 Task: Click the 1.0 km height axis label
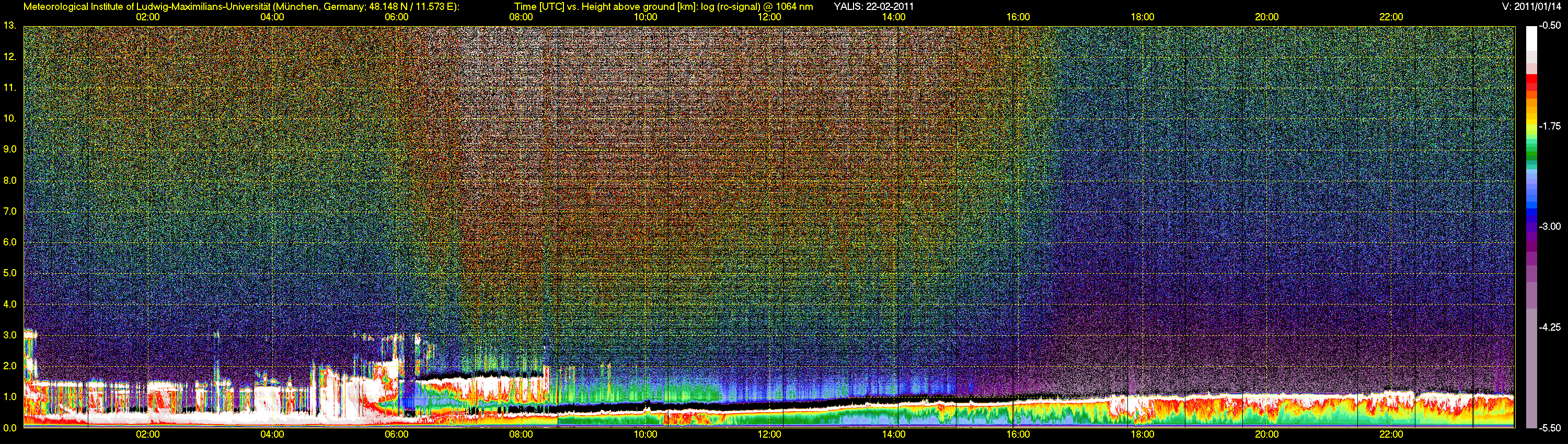click(10, 396)
